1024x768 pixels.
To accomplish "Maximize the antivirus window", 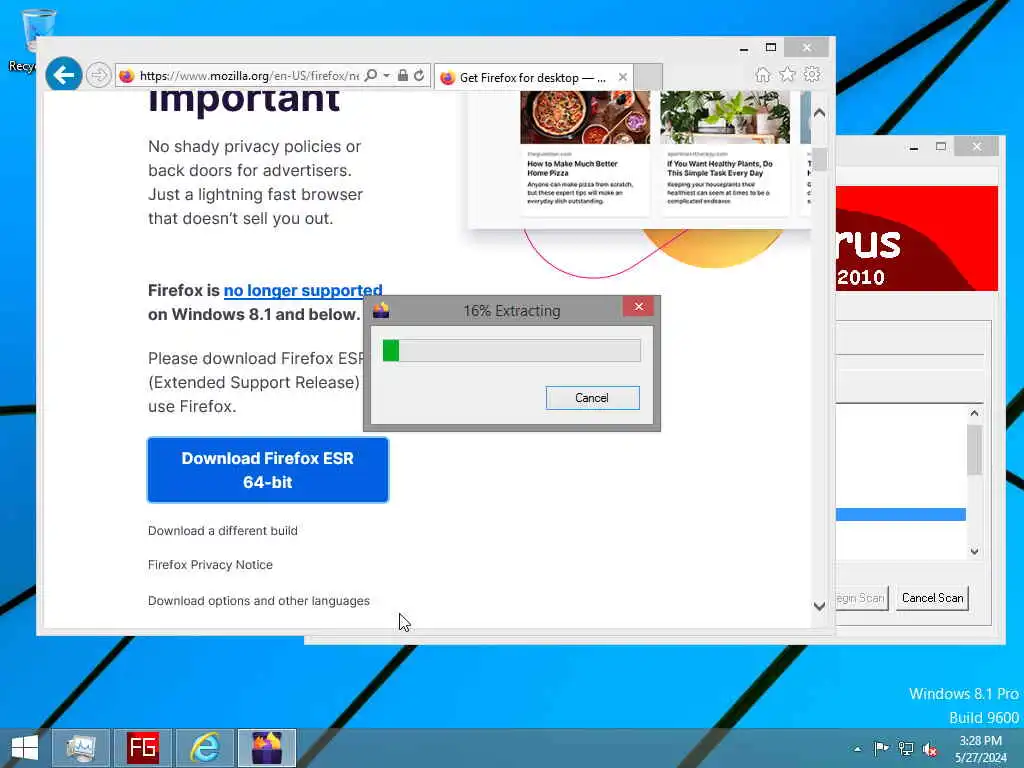I will [x=941, y=147].
